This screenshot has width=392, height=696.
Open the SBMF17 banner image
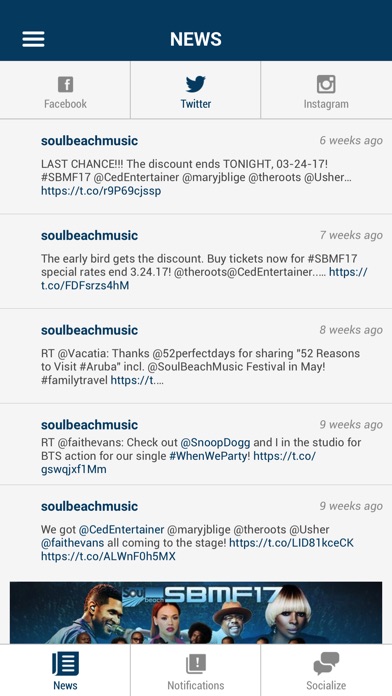pos(196,613)
